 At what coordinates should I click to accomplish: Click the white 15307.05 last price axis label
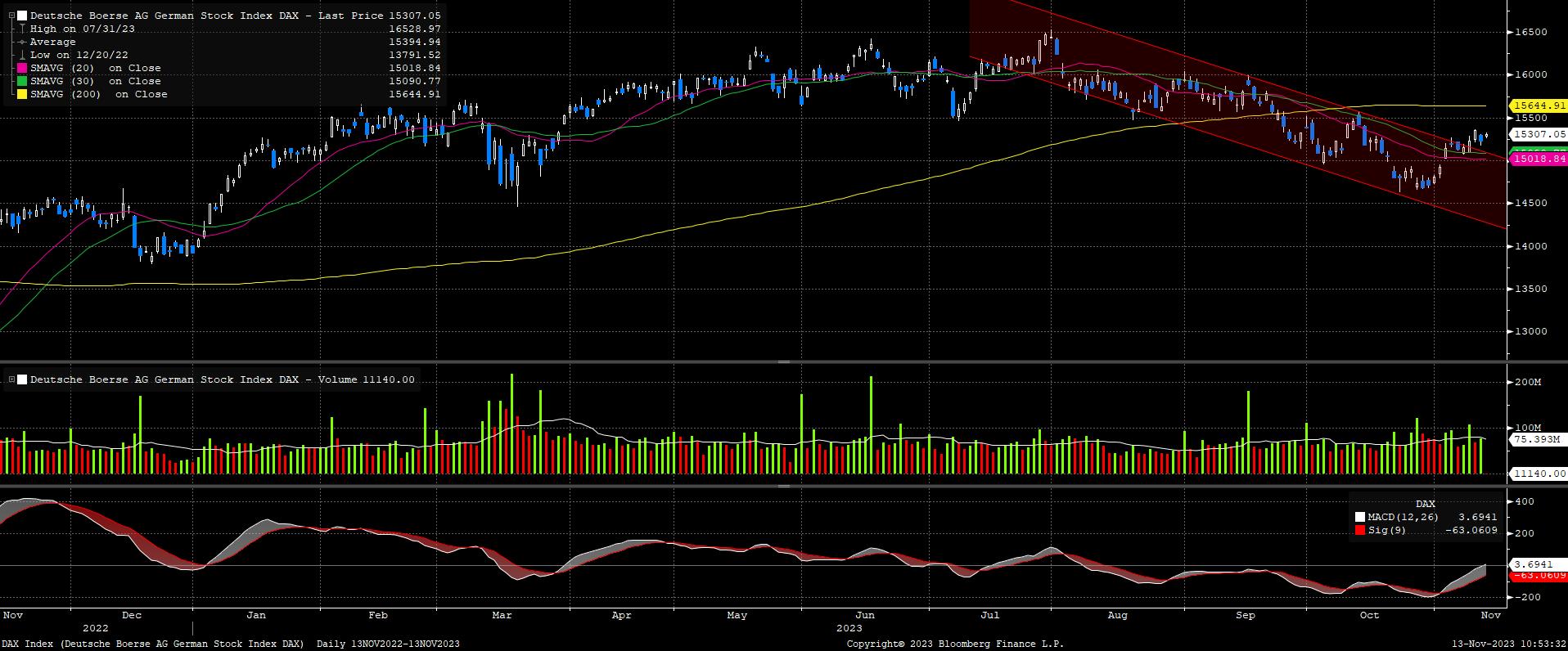1539,134
